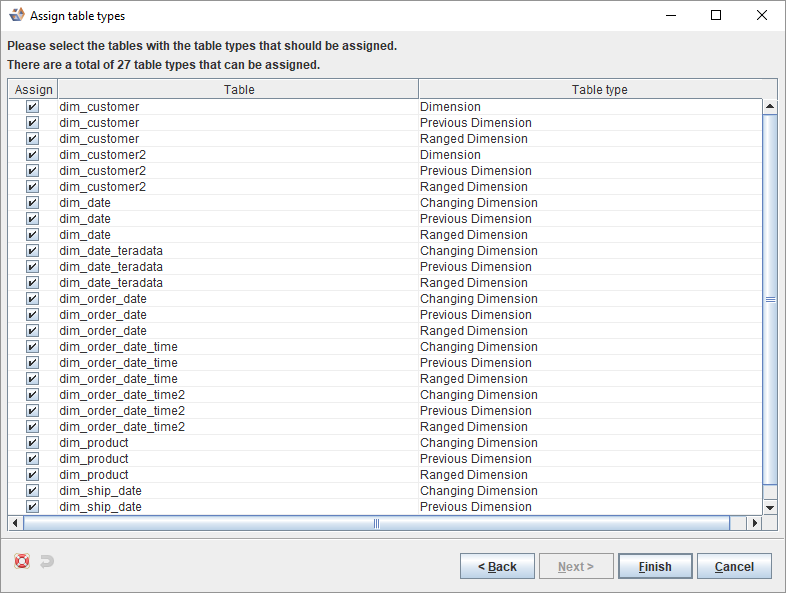786x593 pixels.
Task: Uncheck dim_order_date_time Previous Dimension checkbox
Action: [x=32, y=363]
